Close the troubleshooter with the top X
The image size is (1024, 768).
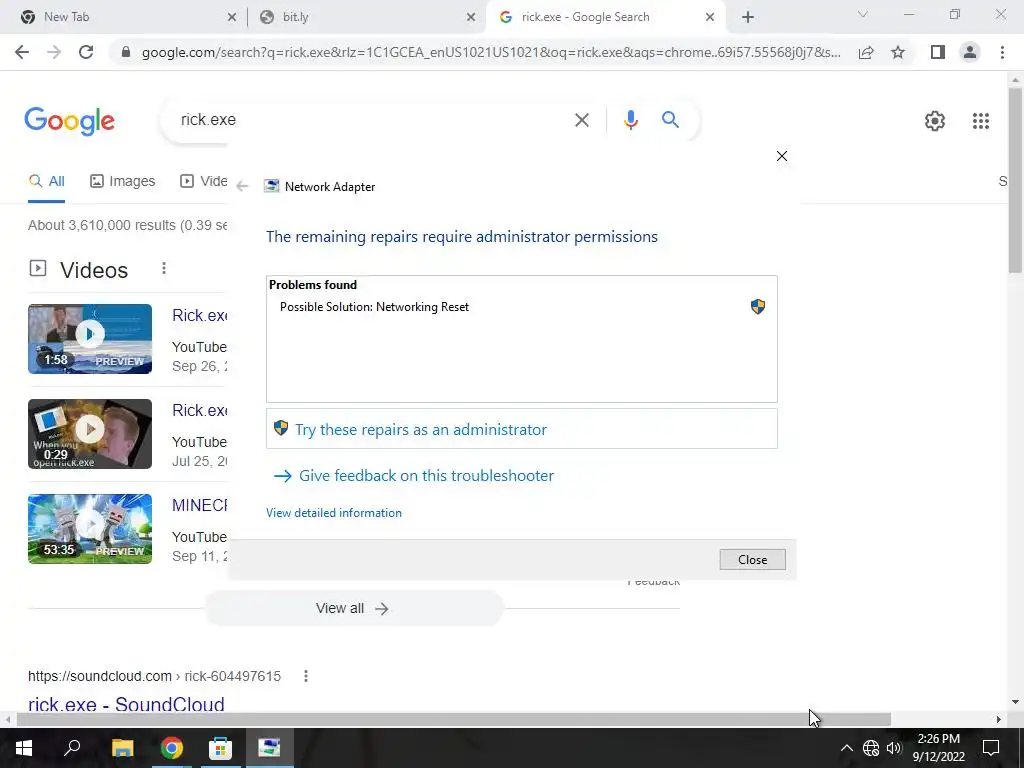pos(782,156)
